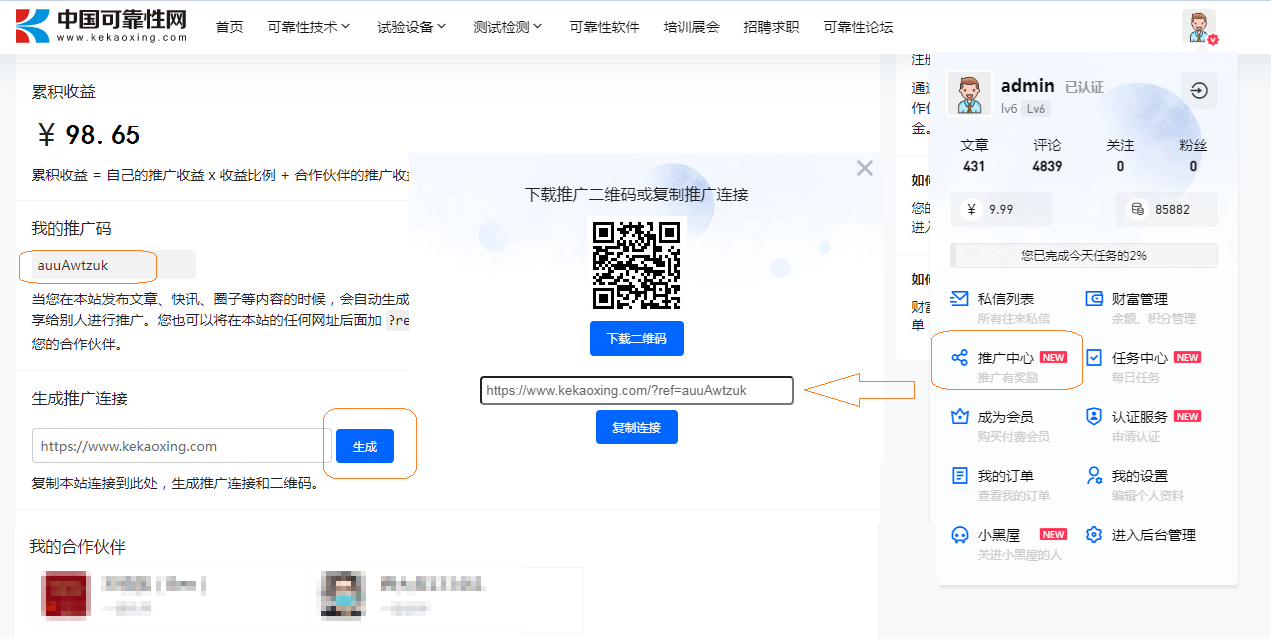Screen dimensions: 1271x639
Task: Click the 我的推广码 heading
Action: pos(72,229)
